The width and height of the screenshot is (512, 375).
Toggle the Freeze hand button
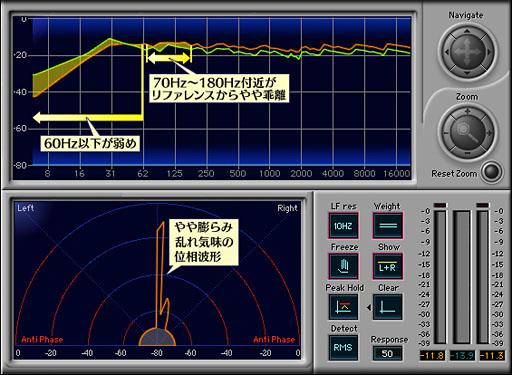click(343, 266)
